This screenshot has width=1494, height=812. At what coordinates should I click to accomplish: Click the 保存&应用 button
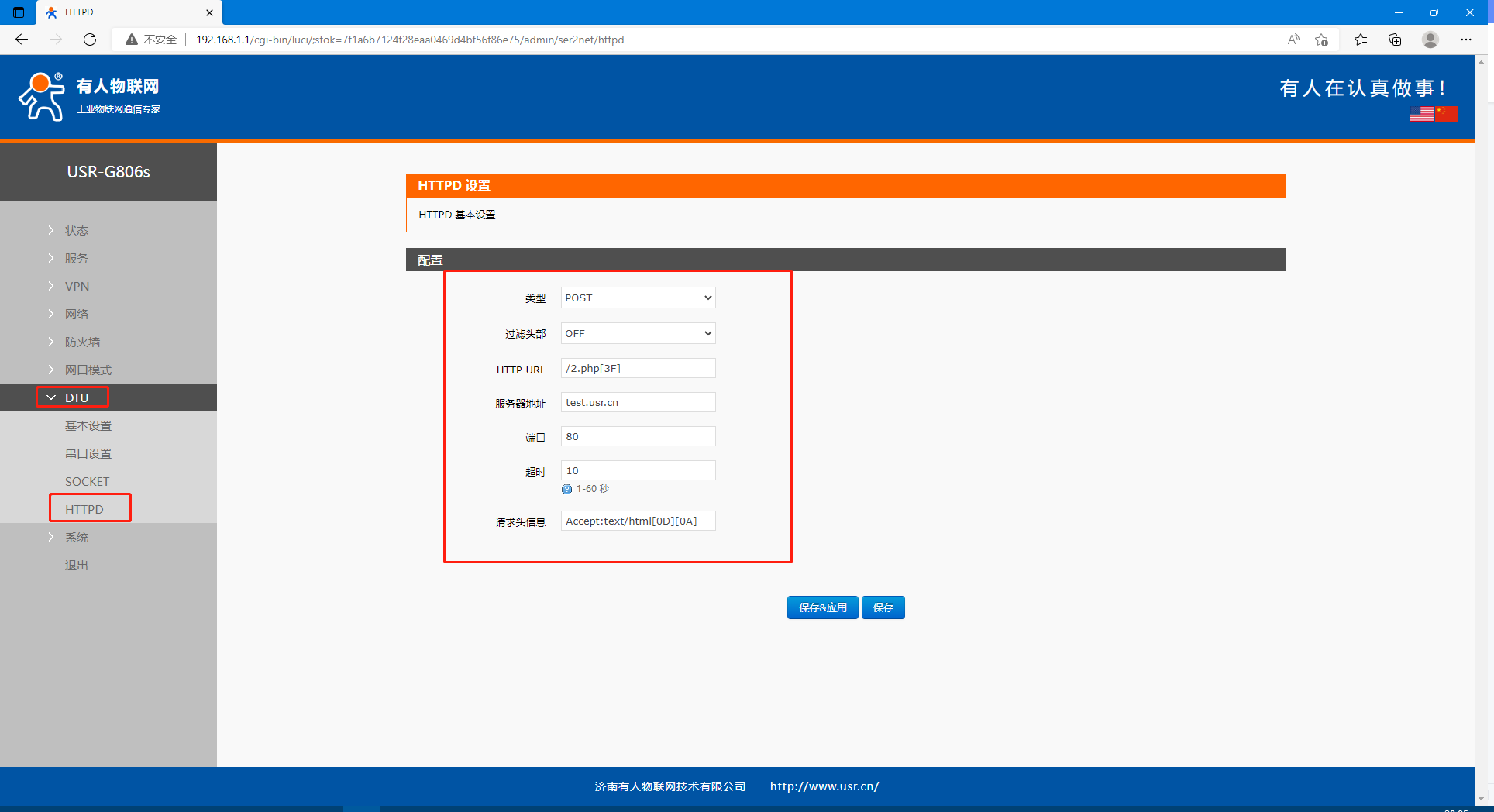[822, 607]
